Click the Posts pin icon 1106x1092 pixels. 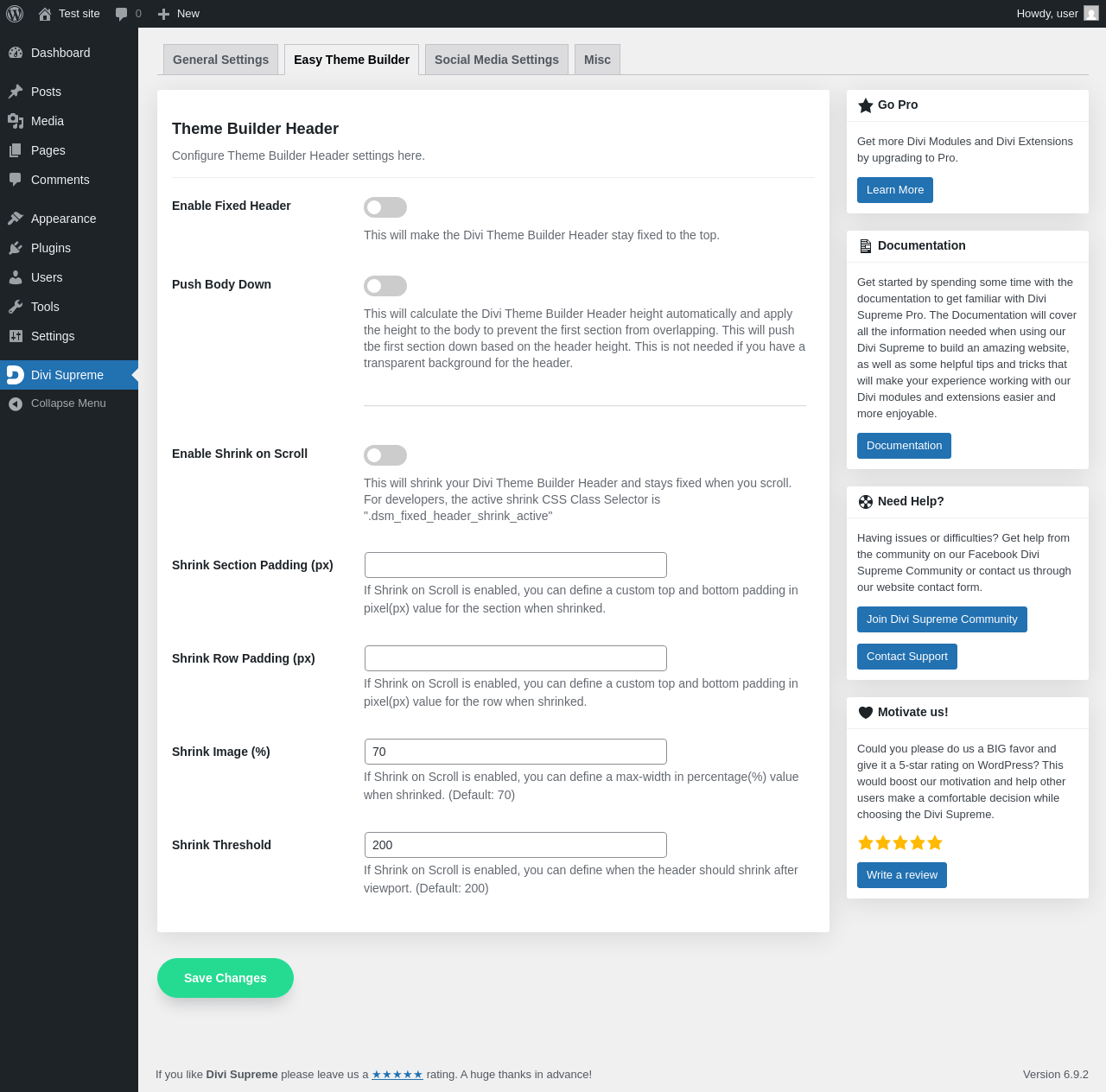click(x=16, y=92)
